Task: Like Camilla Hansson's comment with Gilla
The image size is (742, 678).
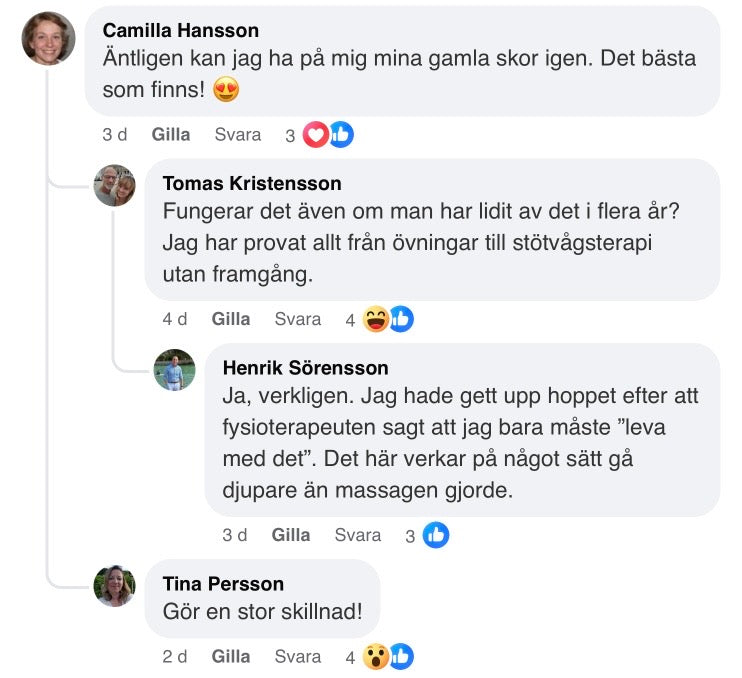Action: pos(171,135)
